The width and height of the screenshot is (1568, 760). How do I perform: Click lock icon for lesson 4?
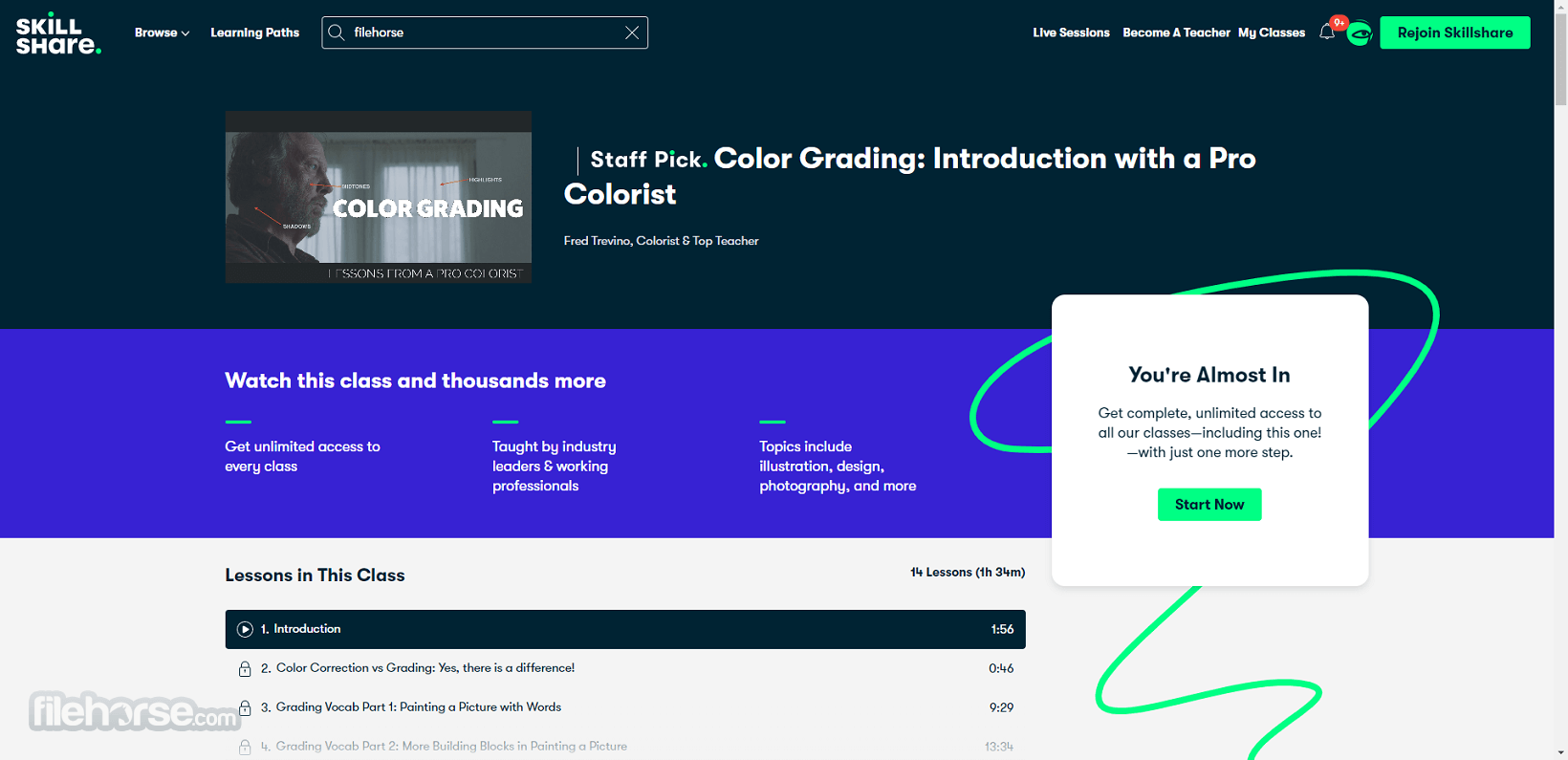click(245, 747)
